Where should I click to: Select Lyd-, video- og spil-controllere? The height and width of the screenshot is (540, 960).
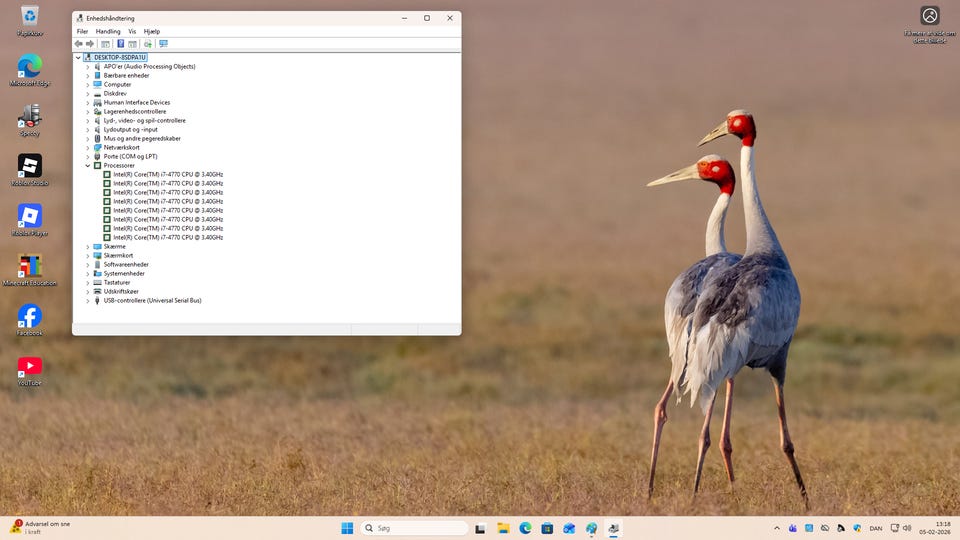[x=144, y=121]
